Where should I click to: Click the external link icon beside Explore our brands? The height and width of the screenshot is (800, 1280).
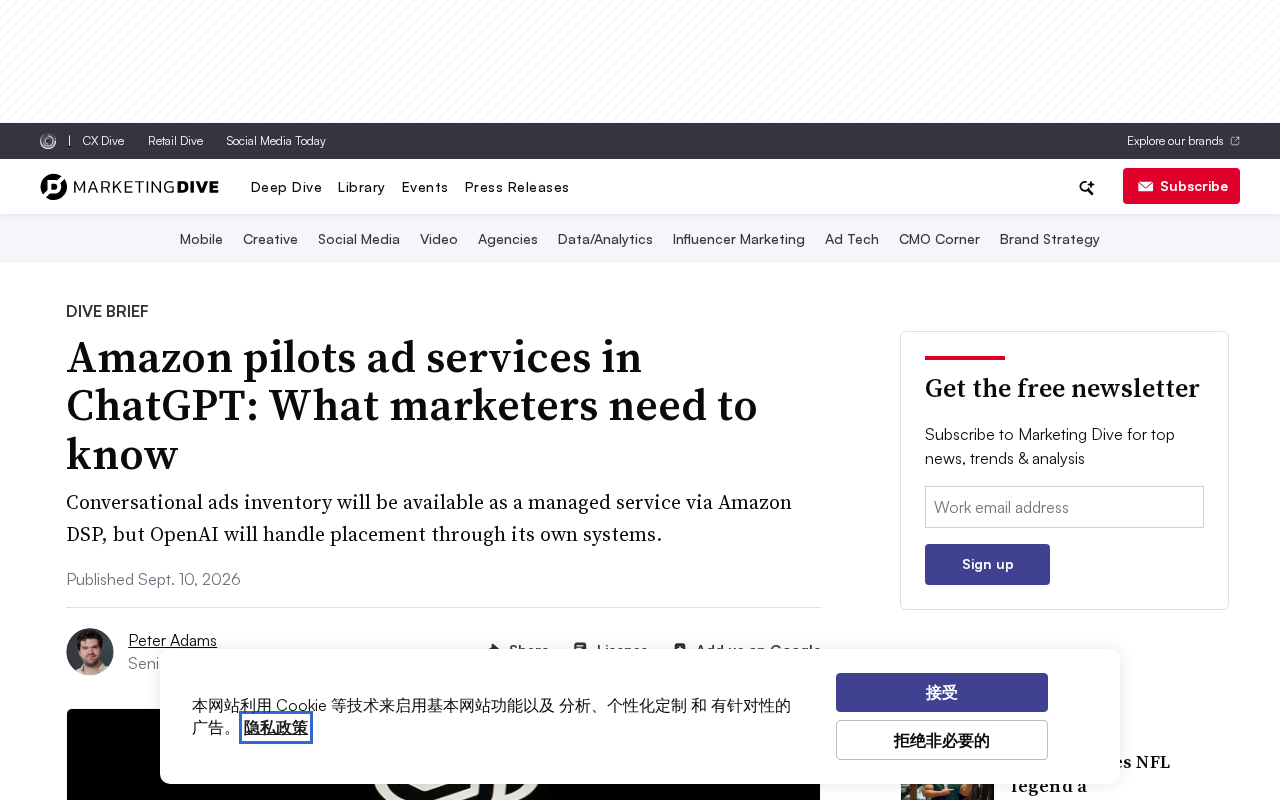pyautogui.click(x=1235, y=141)
